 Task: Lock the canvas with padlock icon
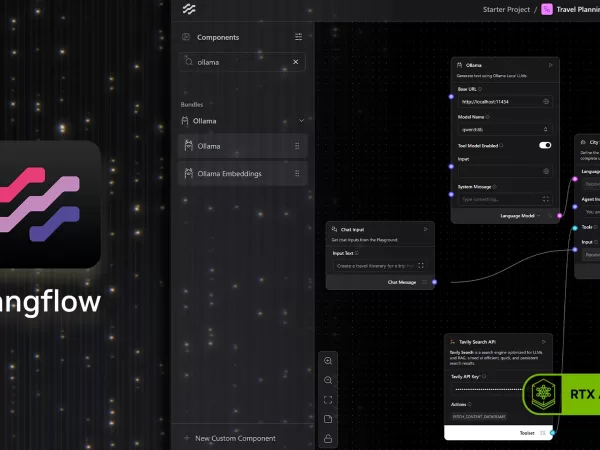click(x=328, y=438)
